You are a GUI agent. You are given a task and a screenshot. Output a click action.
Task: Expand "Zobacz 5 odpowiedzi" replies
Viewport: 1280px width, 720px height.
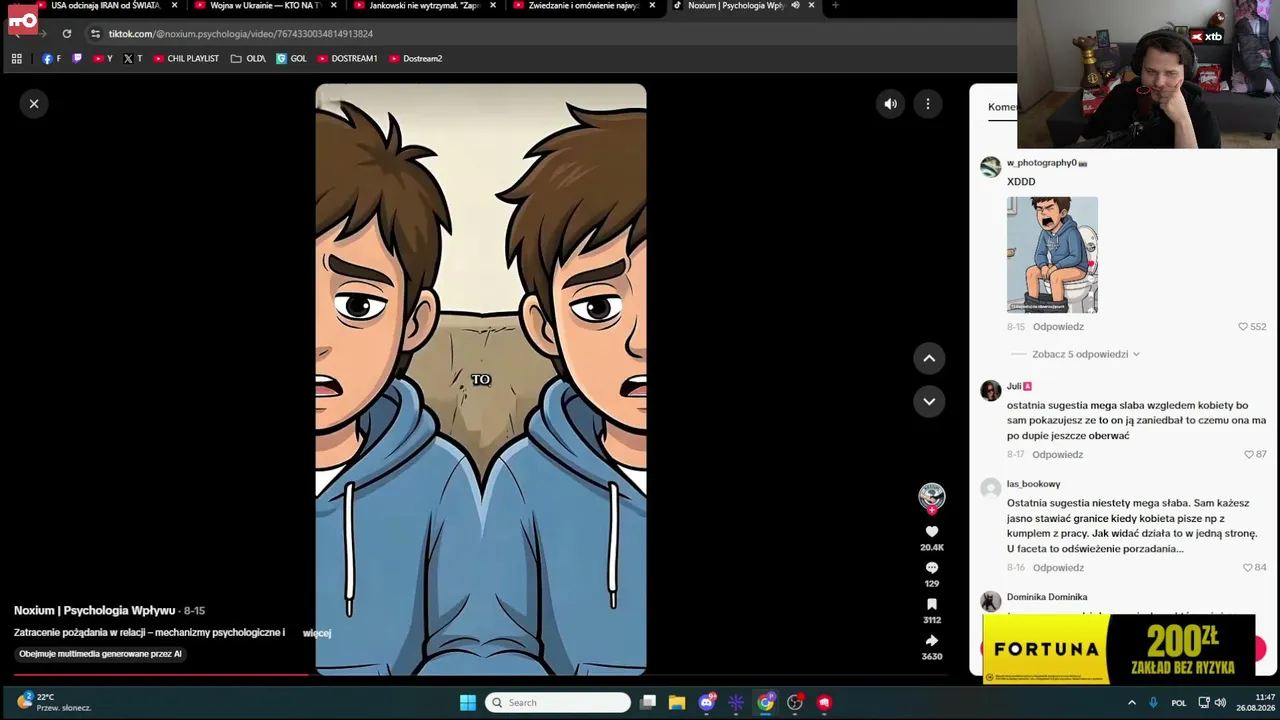click(1086, 354)
